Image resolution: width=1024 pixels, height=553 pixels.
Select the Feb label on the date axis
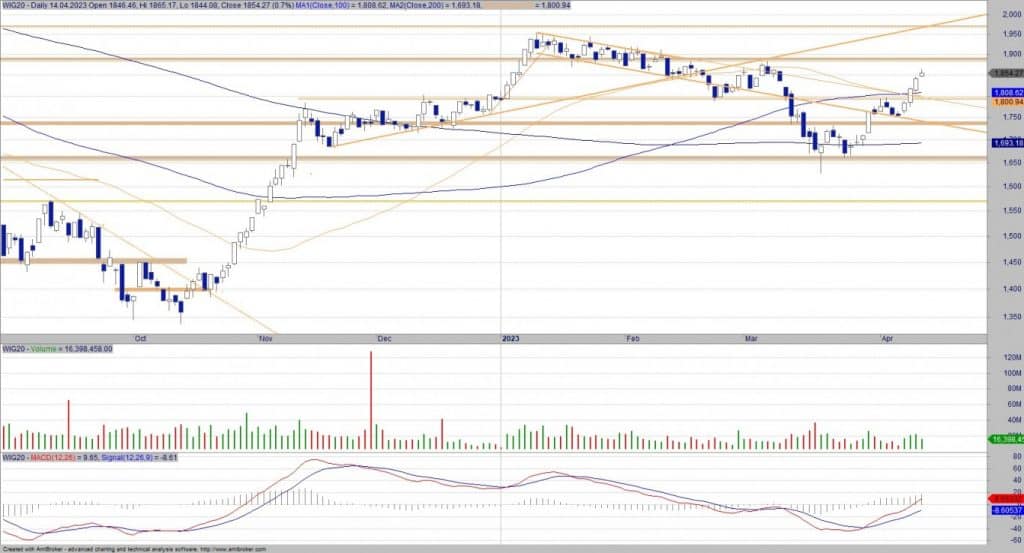[x=632, y=340]
